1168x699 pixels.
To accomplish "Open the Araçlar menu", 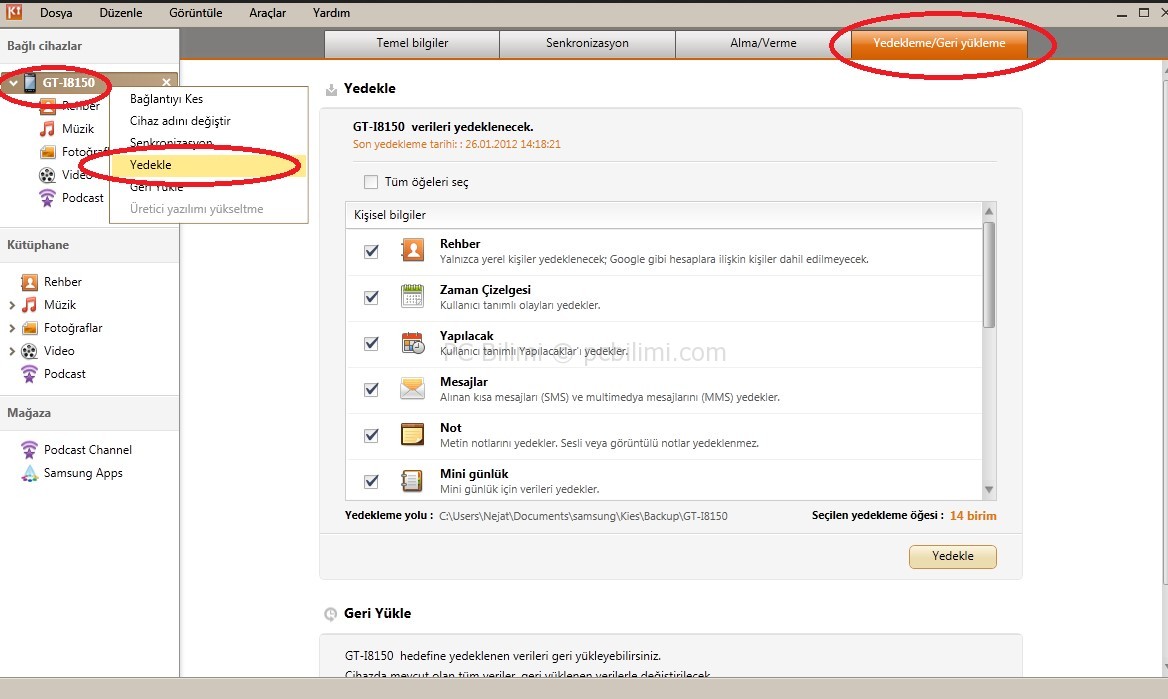I will (x=267, y=13).
